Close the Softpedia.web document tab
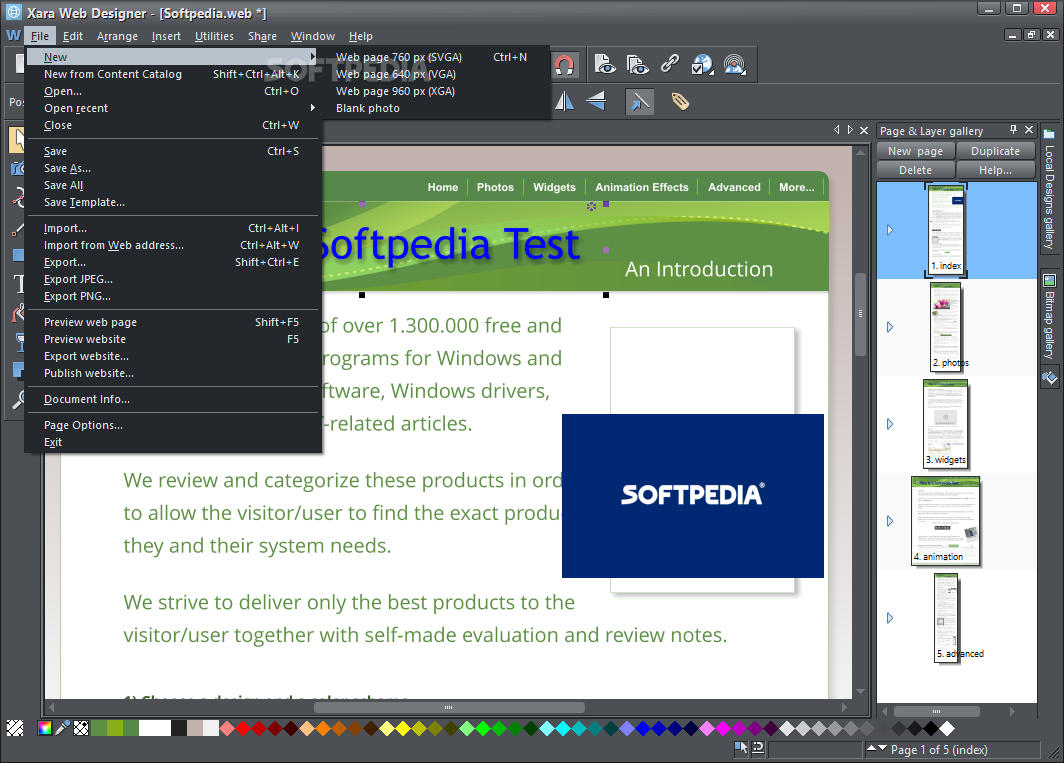 pyautogui.click(x=864, y=130)
